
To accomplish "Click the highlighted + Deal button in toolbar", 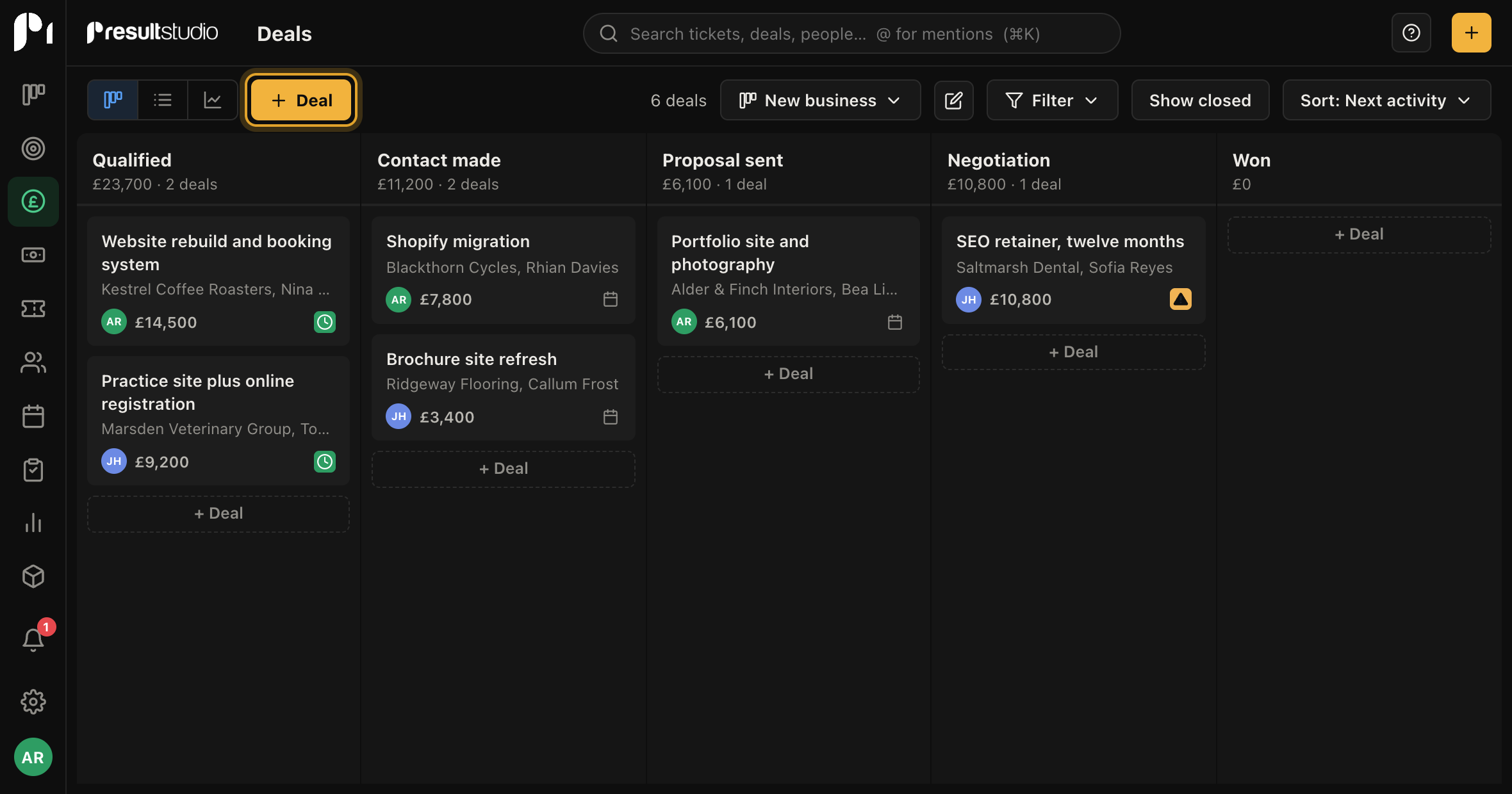I will coord(301,100).
